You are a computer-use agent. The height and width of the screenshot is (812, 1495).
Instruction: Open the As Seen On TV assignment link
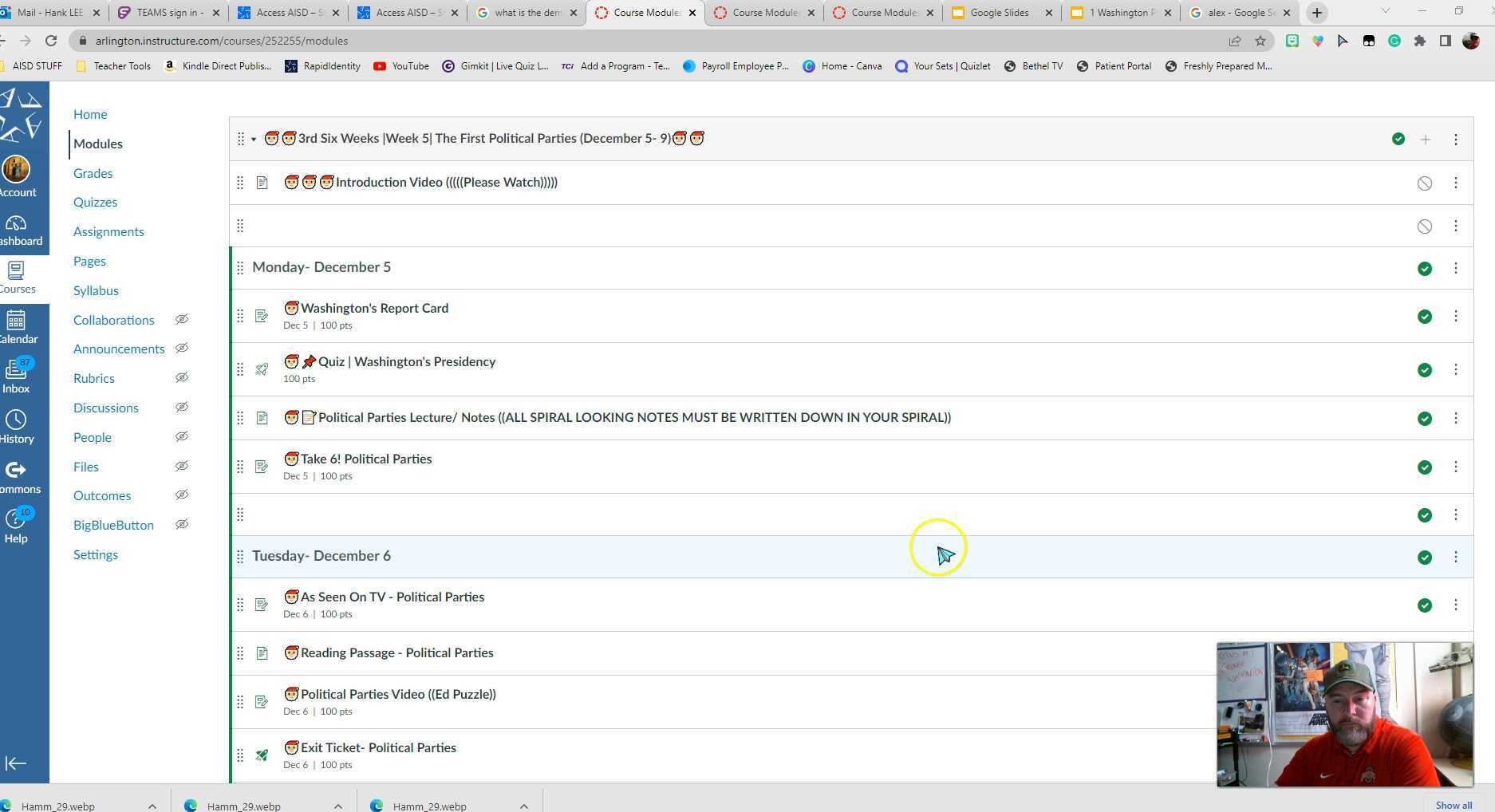[392, 597]
